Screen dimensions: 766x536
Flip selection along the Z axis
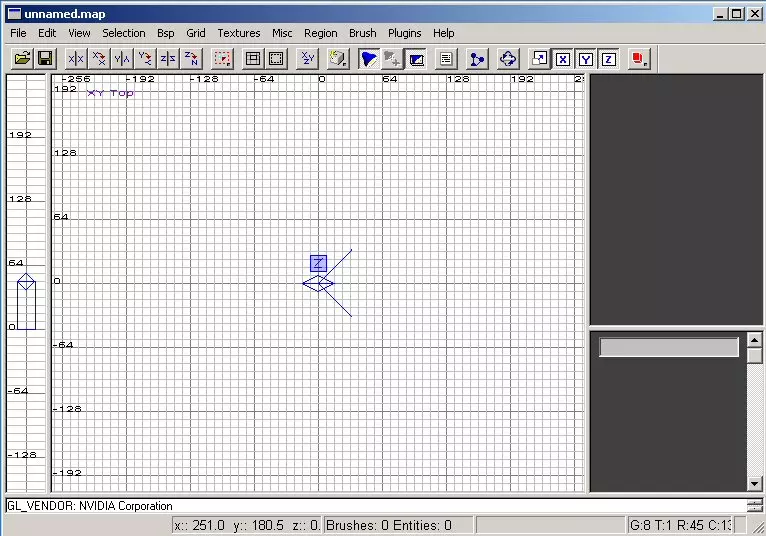point(168,59)
